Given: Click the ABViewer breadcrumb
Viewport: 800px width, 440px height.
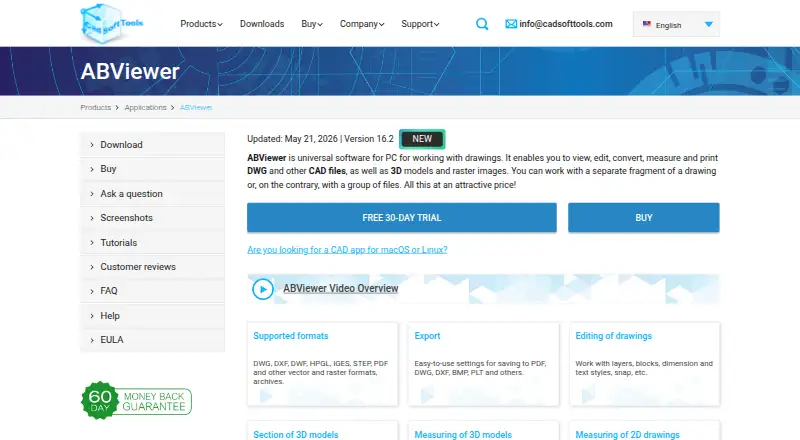Looking at the screenshot, I should pyautogui.click(x=196, y=108).
